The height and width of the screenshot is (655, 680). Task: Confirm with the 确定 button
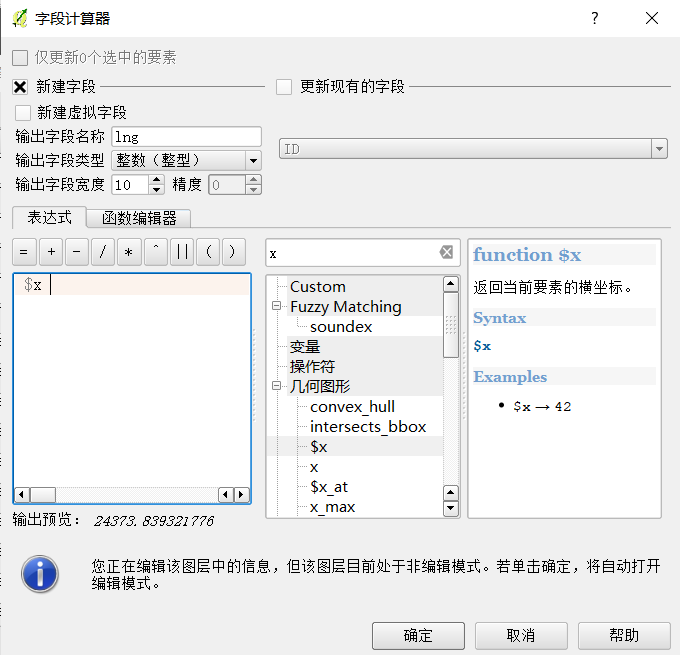tap(418, 635)
